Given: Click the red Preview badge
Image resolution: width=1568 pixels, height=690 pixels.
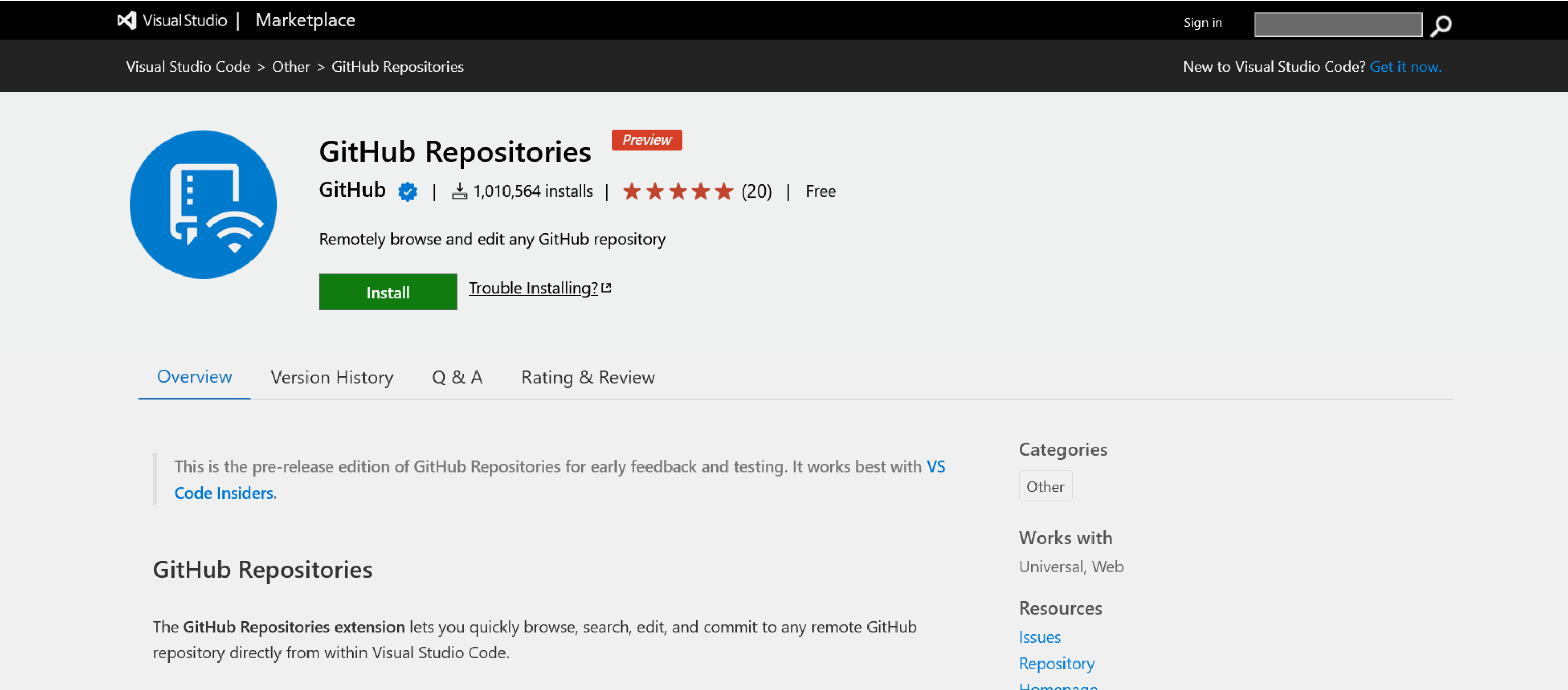Looking at the screenshot, I should tap(647, 140).
